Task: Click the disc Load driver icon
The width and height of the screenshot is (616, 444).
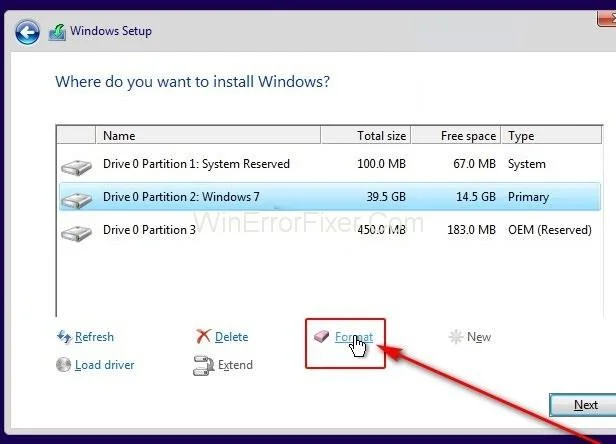Action: tap(63, 365)
